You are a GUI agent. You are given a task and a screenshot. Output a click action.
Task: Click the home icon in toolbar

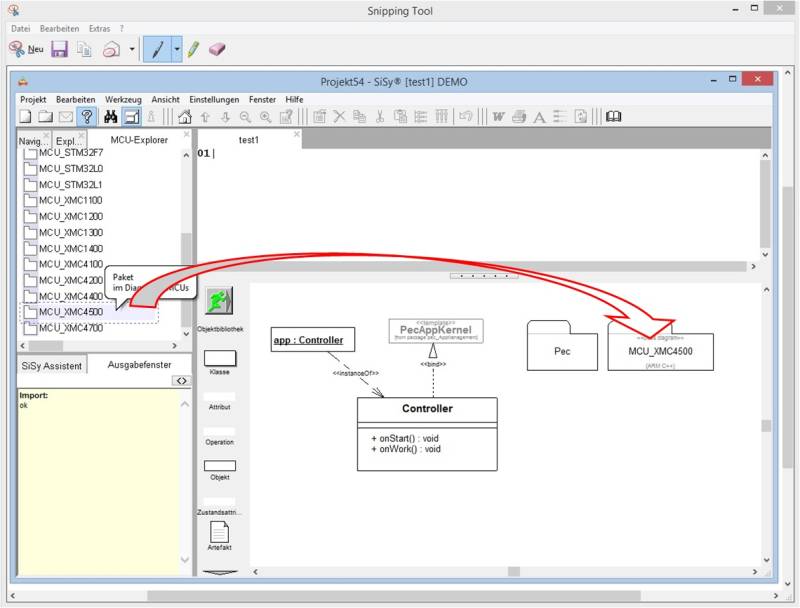pyautogui.click(x=185, y=117)
